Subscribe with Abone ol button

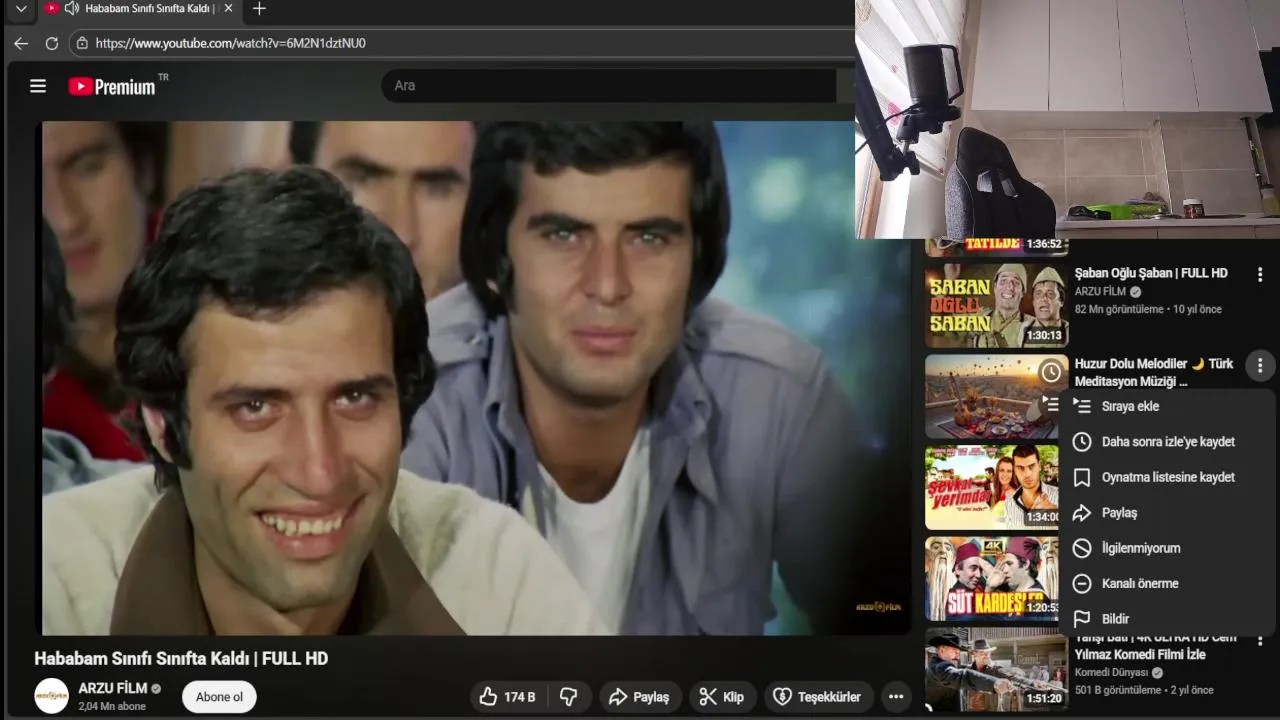pos(219,697)
